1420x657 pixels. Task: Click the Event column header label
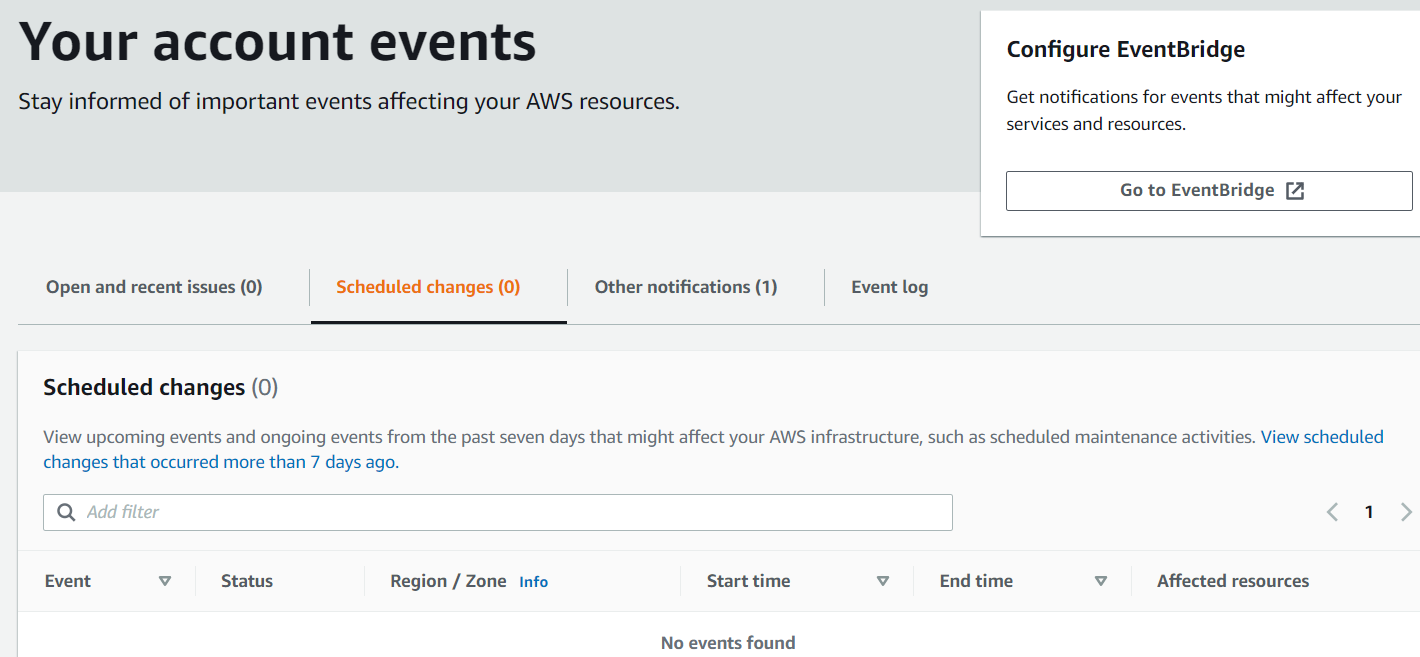tap(68, 581)
